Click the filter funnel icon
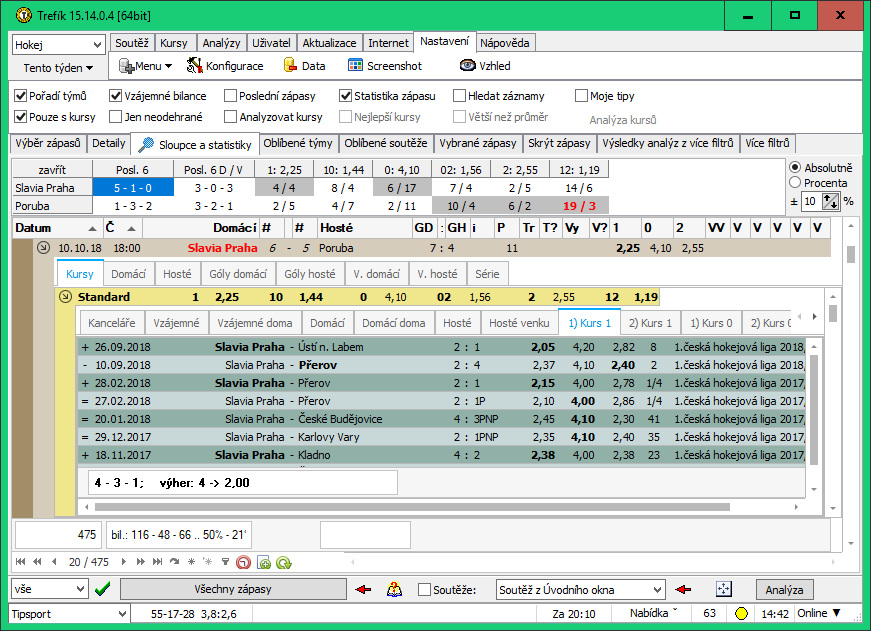 (x=225, y=562)
